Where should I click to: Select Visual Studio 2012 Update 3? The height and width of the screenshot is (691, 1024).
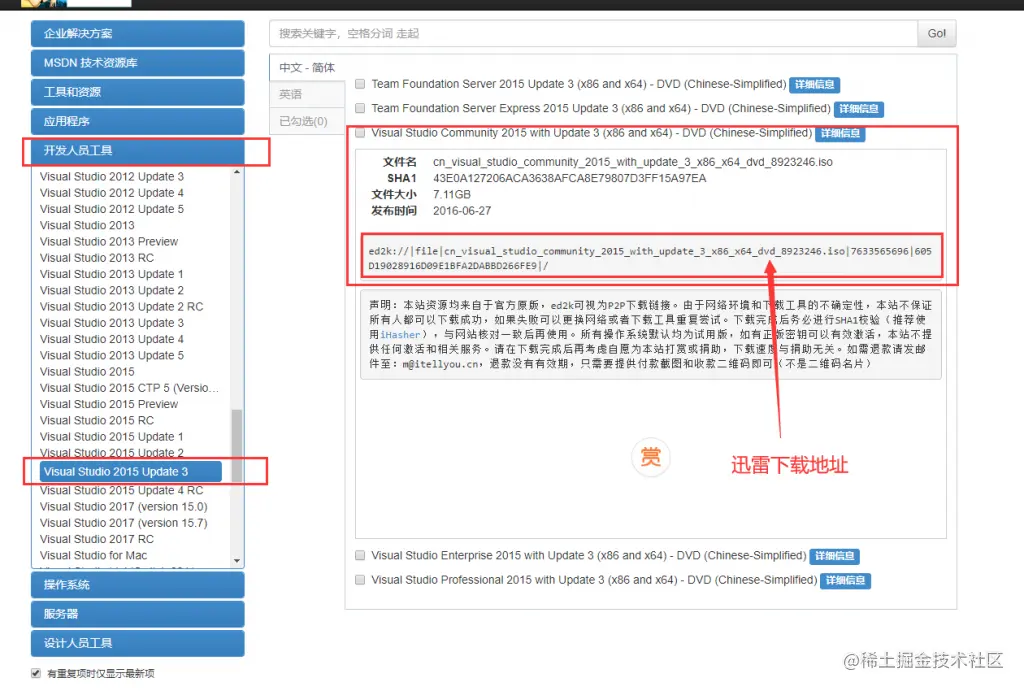pos(112,176)
